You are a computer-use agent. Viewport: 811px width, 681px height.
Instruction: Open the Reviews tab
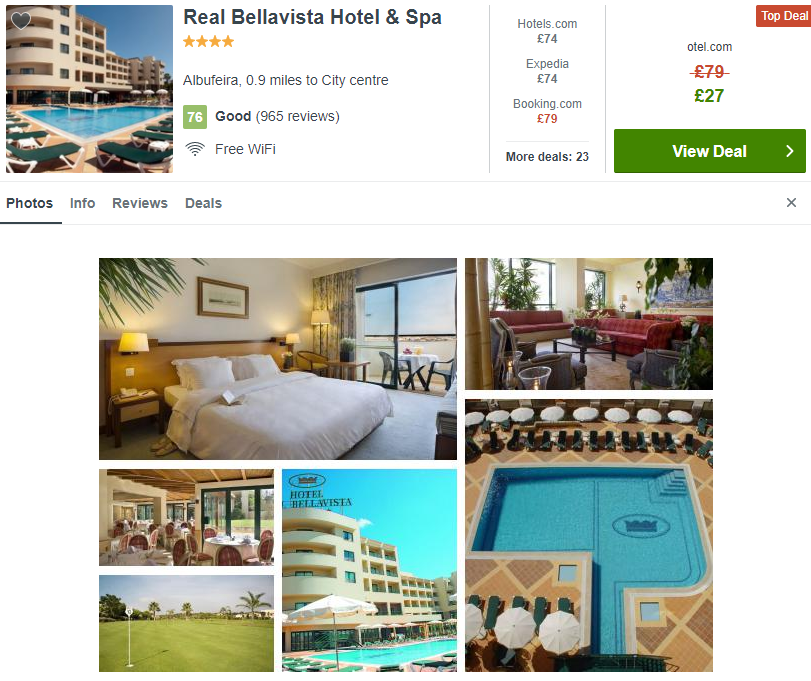140,203
